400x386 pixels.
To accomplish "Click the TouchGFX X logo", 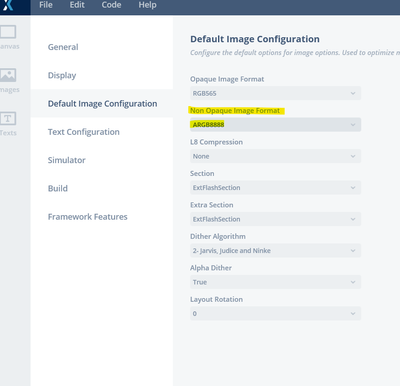I will tap(8, 5).
